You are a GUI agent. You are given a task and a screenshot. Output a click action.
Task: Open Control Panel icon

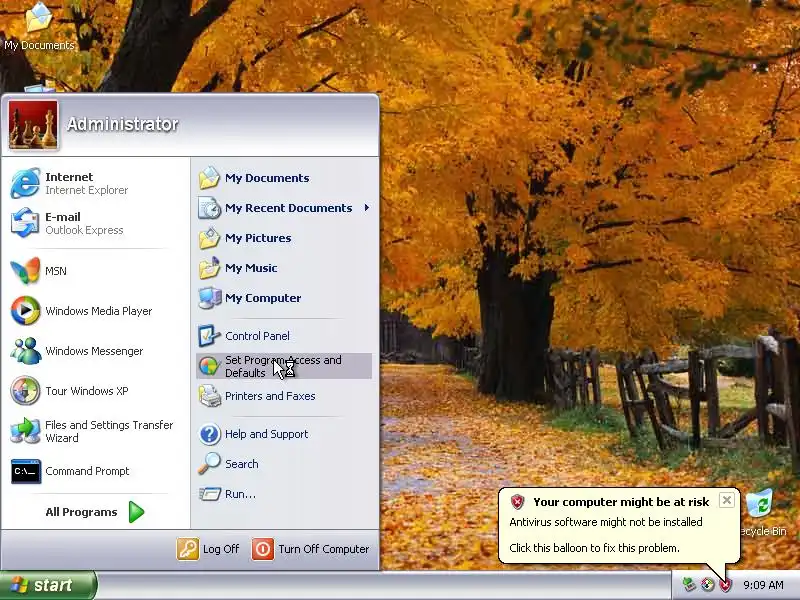click(209, 336)
